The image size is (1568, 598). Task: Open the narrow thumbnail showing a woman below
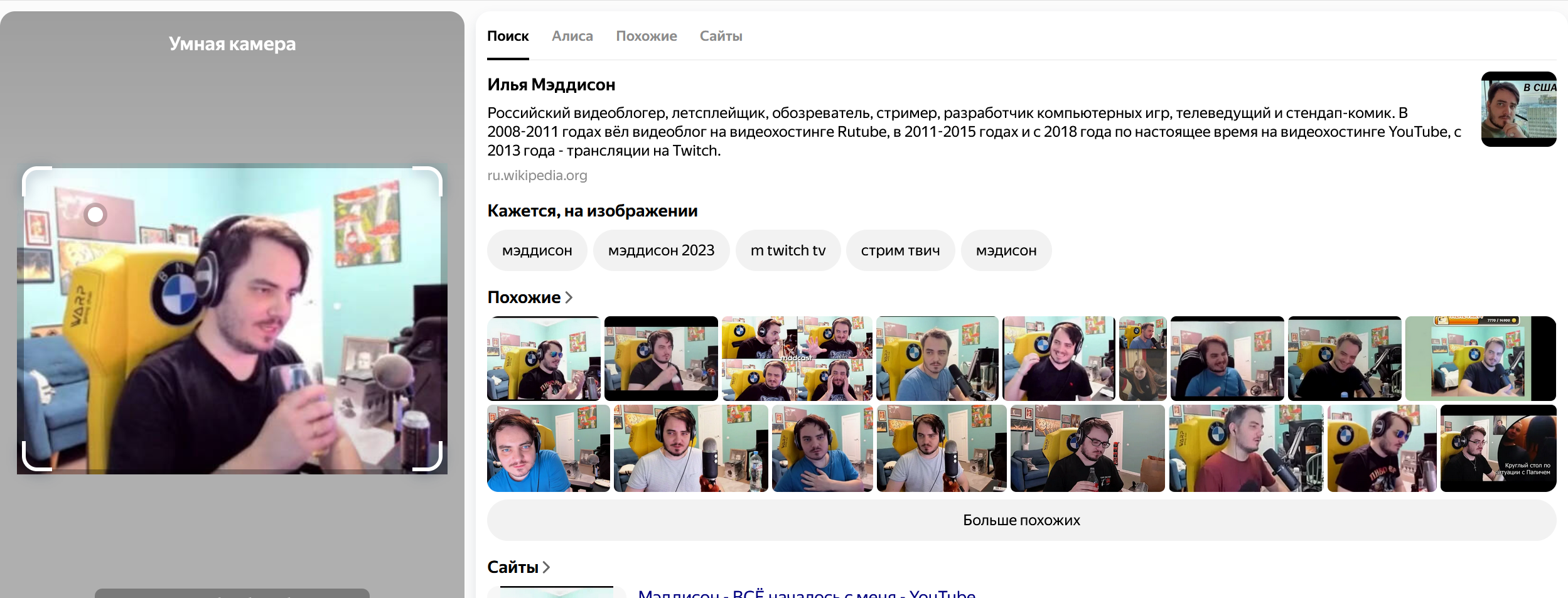[1143, 358]
